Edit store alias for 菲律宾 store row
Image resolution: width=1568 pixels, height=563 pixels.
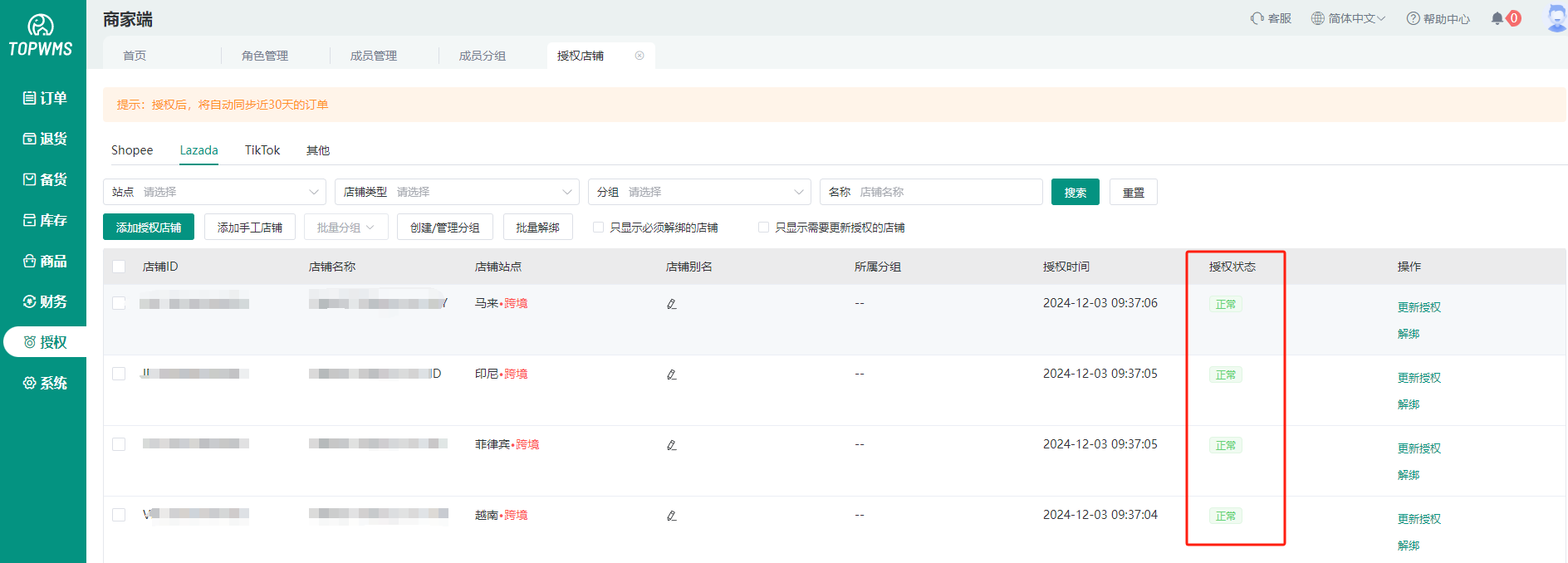[x=671, y=445]
